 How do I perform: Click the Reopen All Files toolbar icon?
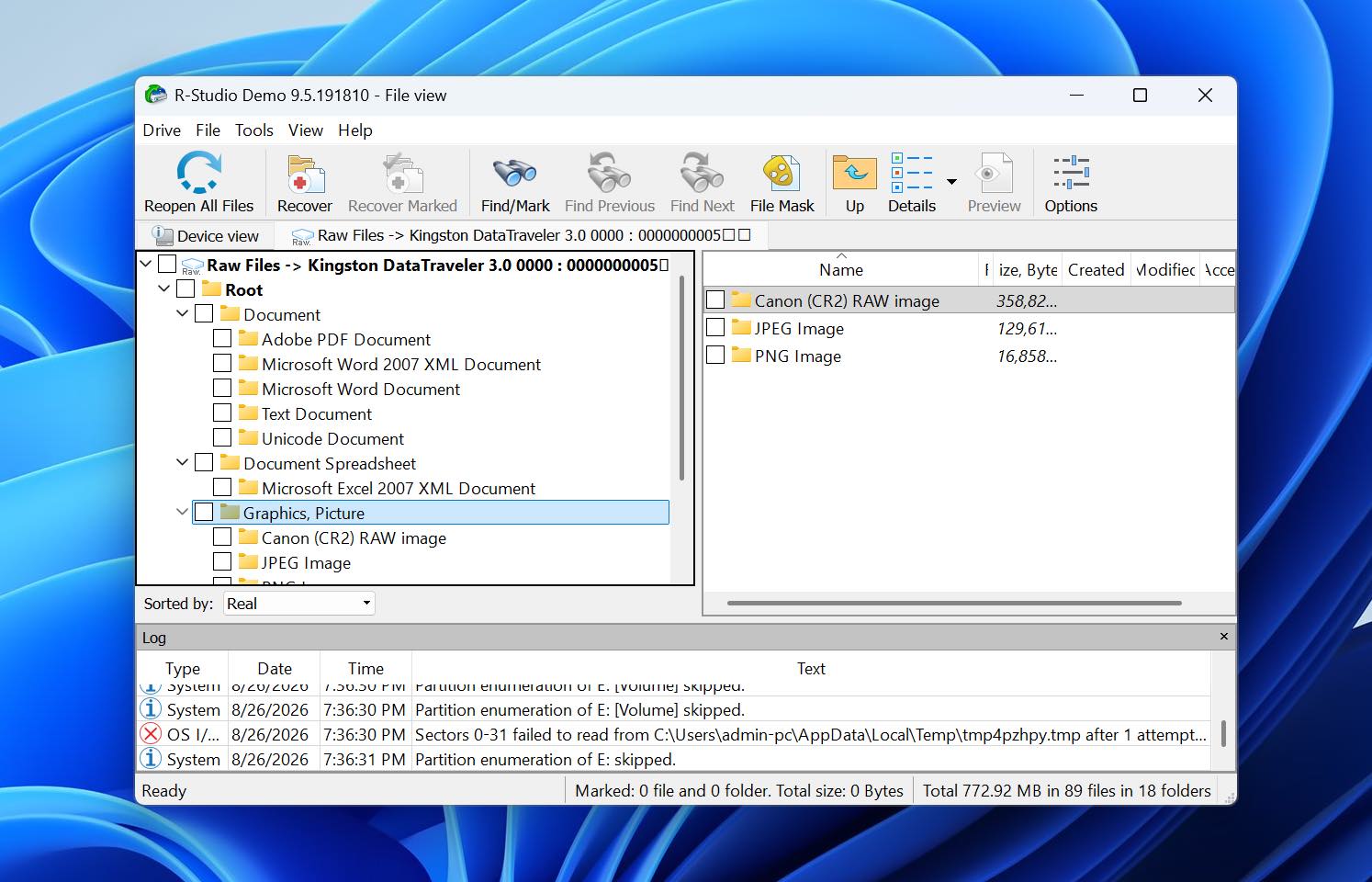tap(198, 172)
